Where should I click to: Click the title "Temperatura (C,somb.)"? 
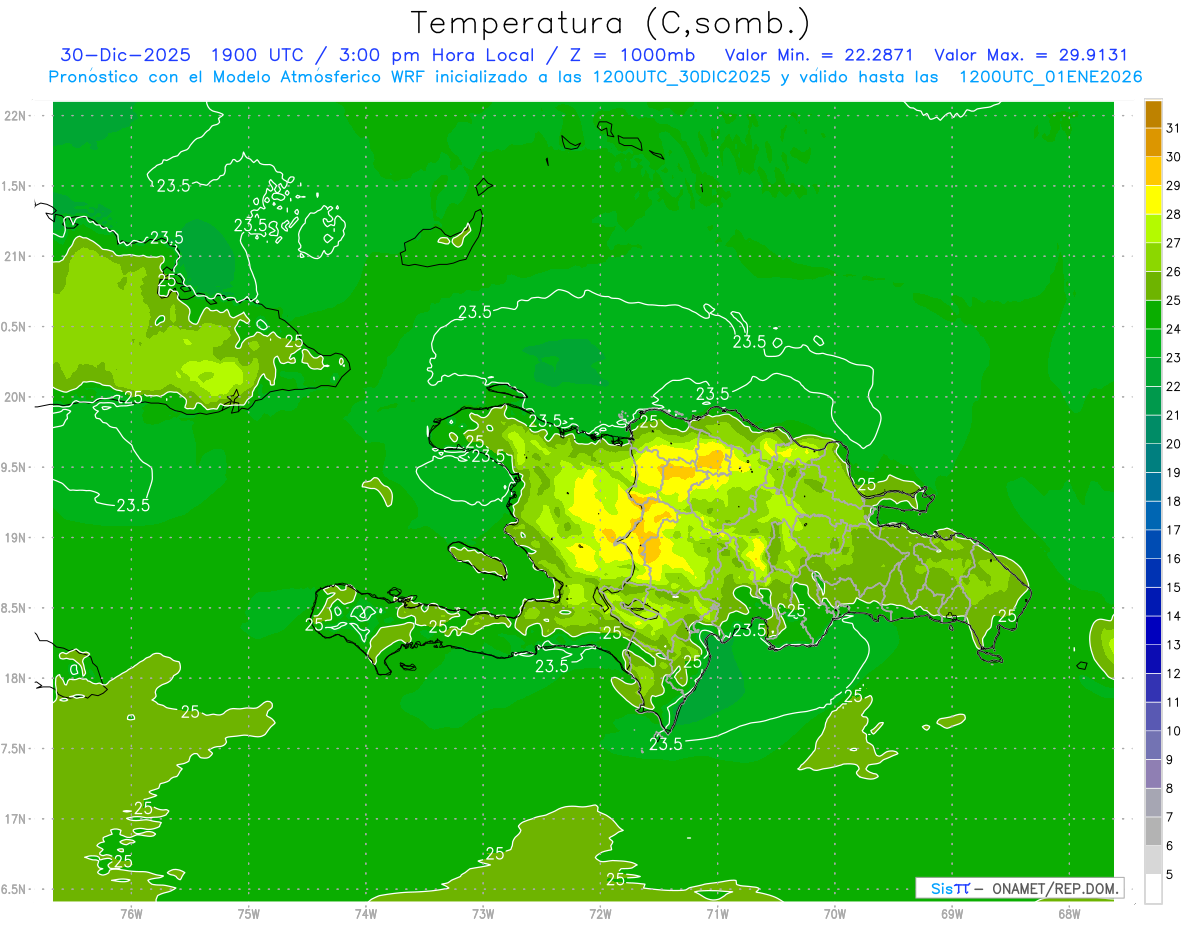pos(610,23)
